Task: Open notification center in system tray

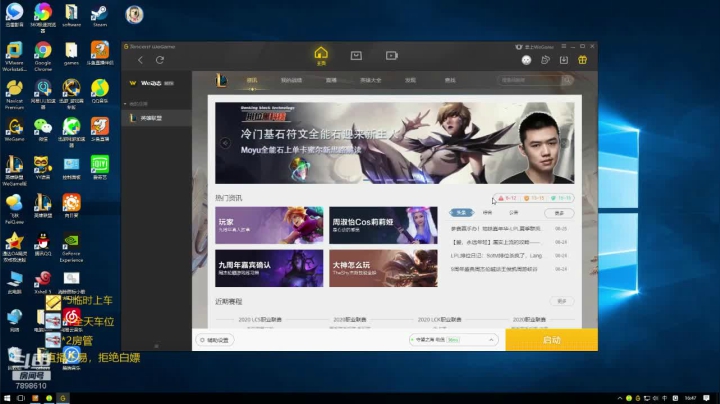Action: pyautogui.click(x=706, y=398)
